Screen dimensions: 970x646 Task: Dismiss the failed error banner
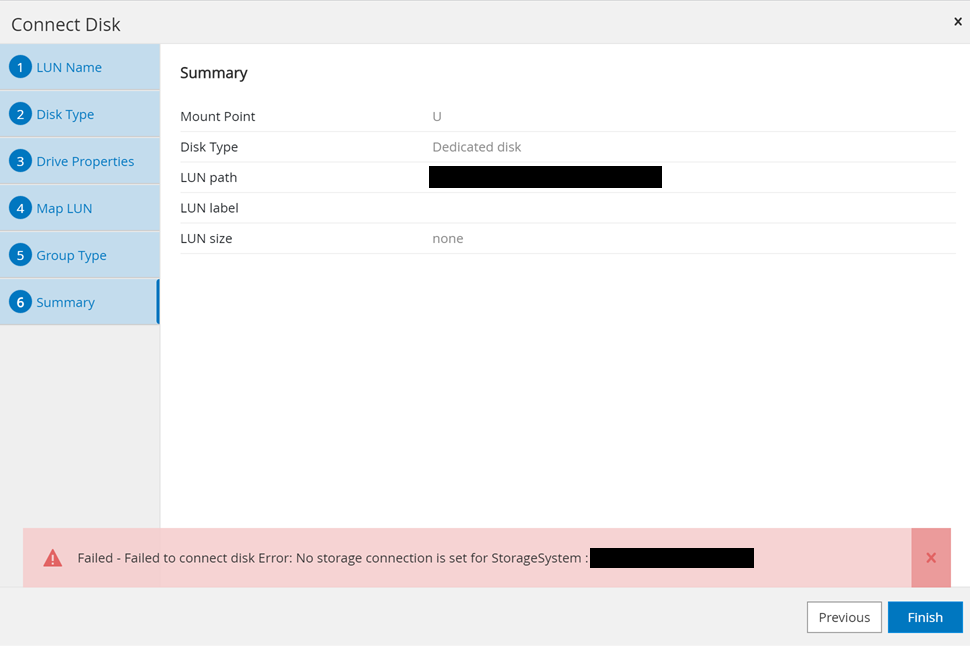pos(931,558)
